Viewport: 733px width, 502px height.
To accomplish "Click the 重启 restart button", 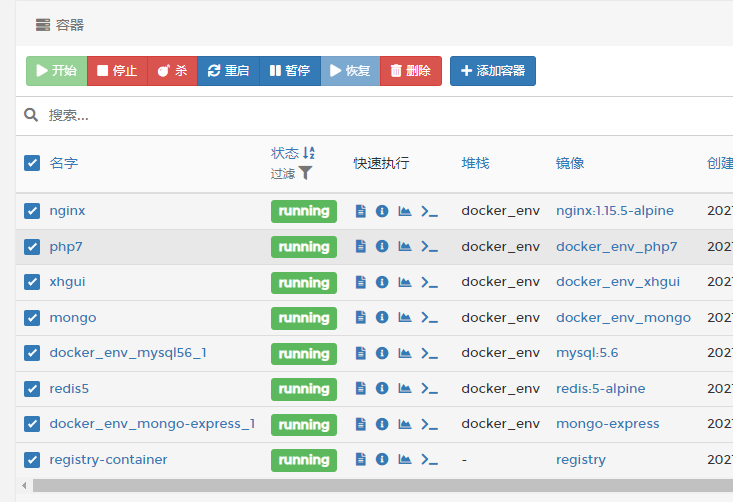I will 228,71.
